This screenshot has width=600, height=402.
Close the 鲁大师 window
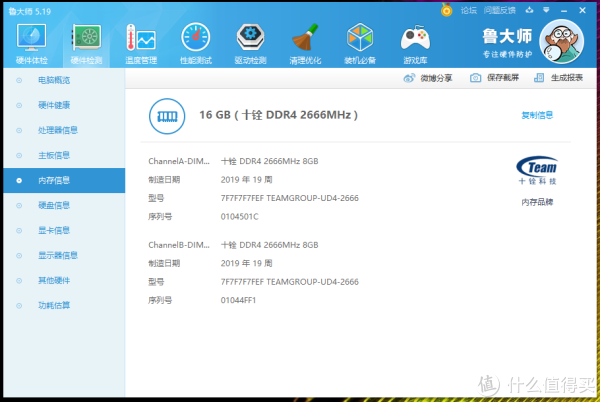tap(582, 10)
